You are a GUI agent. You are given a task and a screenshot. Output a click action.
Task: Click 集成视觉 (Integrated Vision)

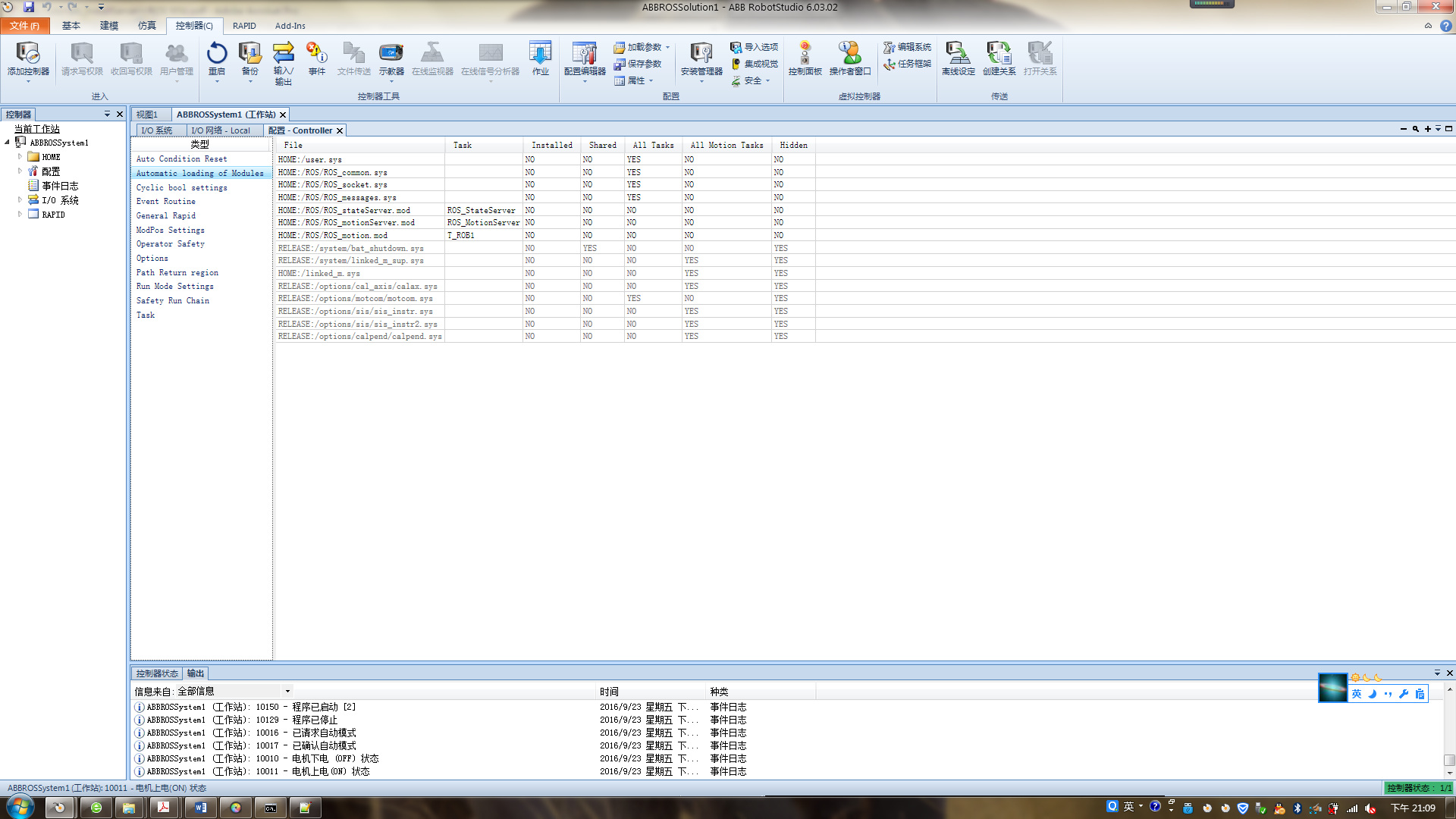coord(755,64)
